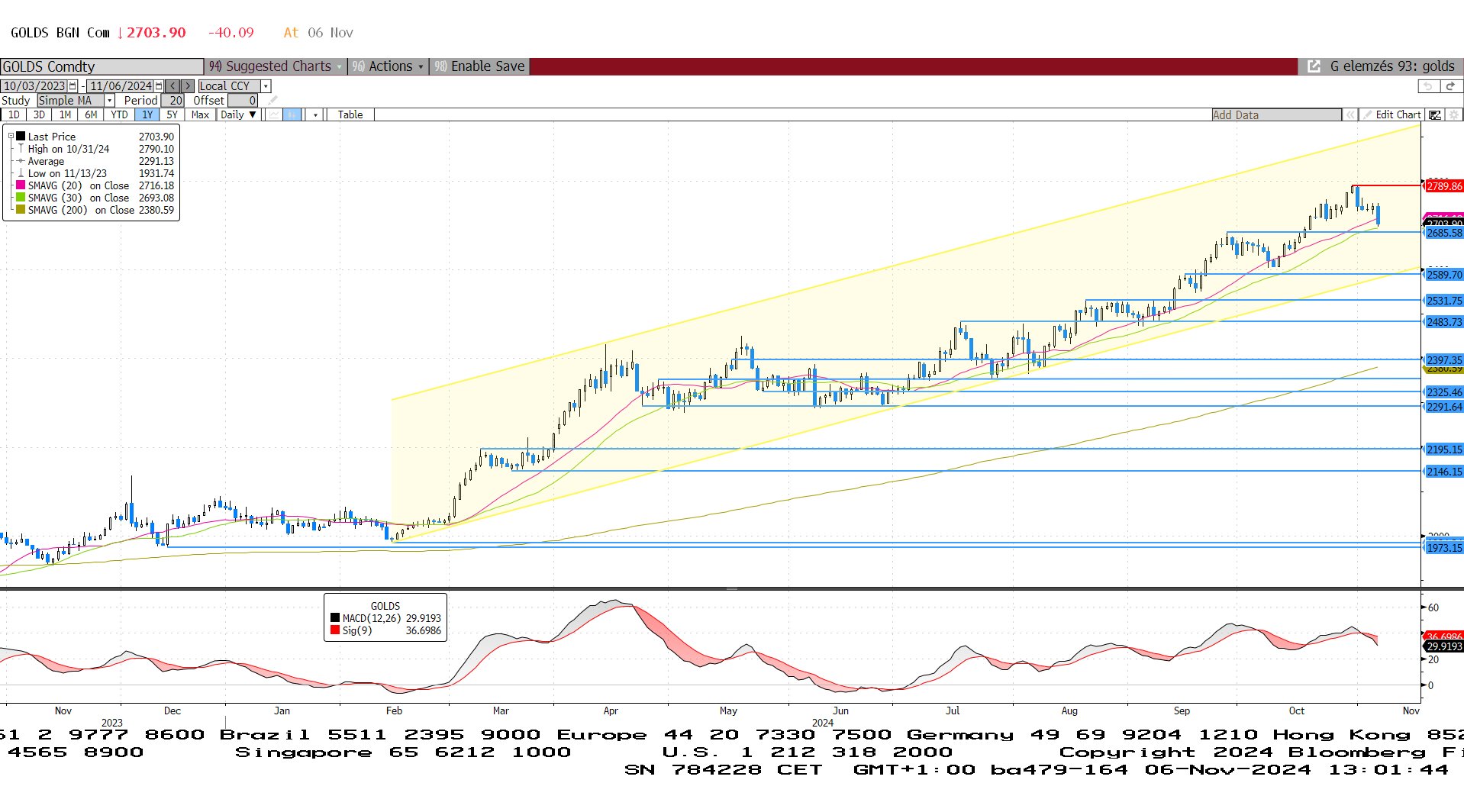Click the 2531.75 level label
The height and width of the screenshot is (812, 1464).
[1444, 301]
